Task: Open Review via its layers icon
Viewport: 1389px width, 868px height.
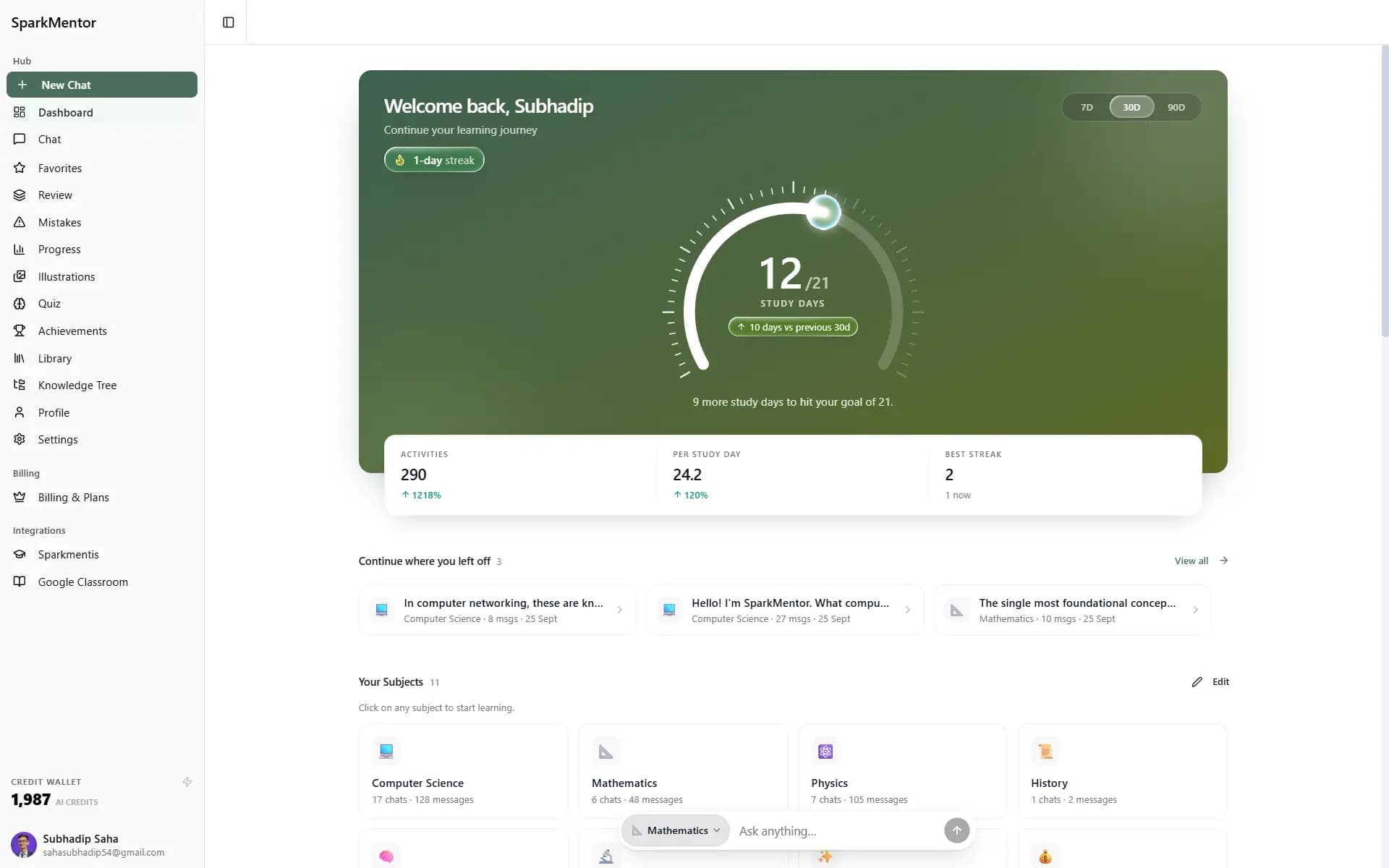Action: tap(20, 195)
